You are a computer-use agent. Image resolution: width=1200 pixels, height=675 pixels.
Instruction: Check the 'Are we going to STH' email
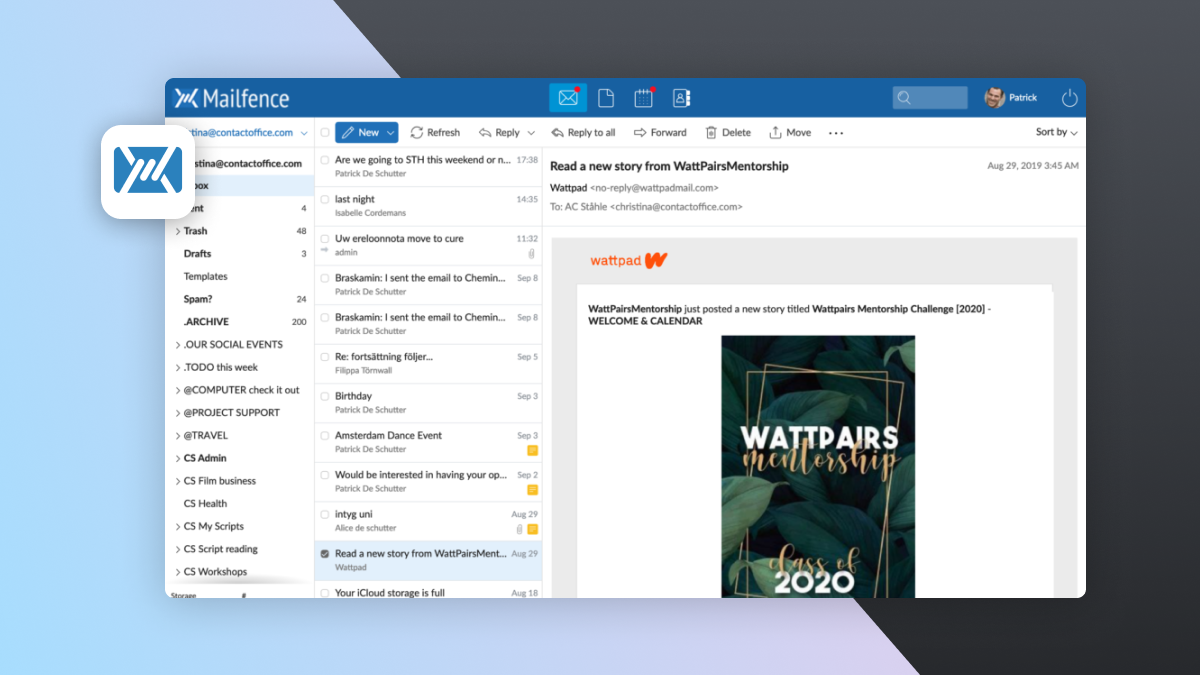[x=325, y=160]
